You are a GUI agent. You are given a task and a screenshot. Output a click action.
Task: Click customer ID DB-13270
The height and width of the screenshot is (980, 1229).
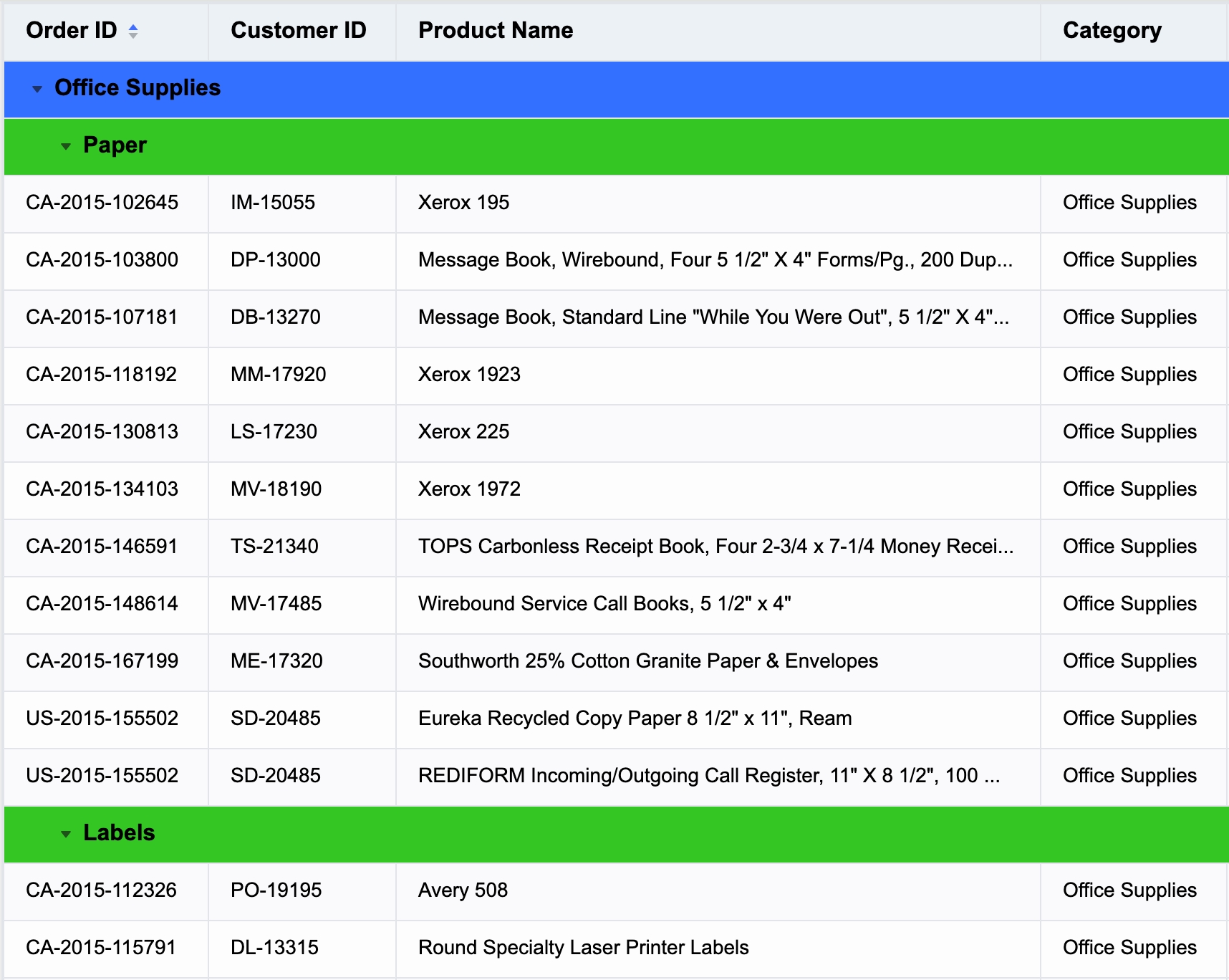click(x=302, y=318)
